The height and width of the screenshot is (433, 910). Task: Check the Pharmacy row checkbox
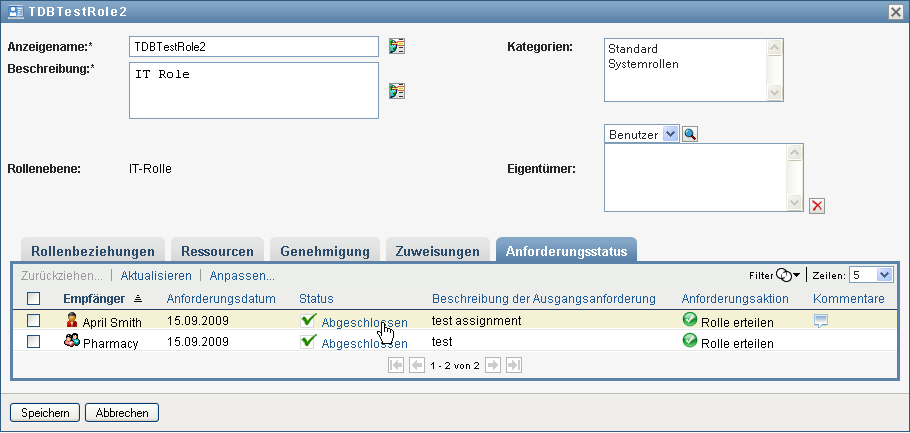34,342
